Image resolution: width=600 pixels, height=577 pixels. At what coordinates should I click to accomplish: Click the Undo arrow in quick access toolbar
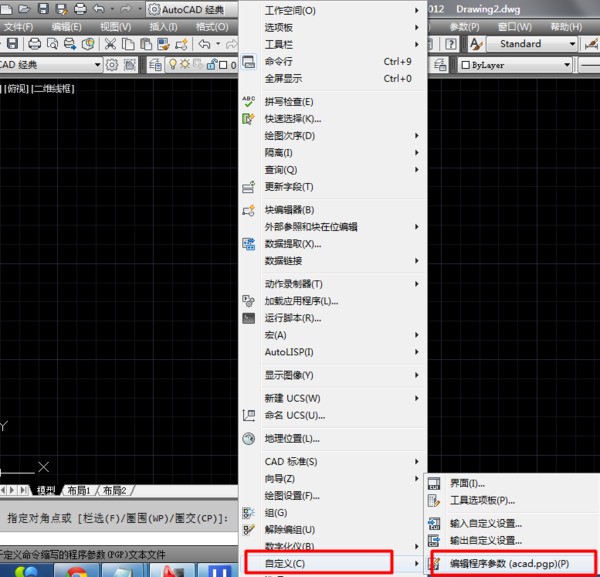tap(98, 9)
